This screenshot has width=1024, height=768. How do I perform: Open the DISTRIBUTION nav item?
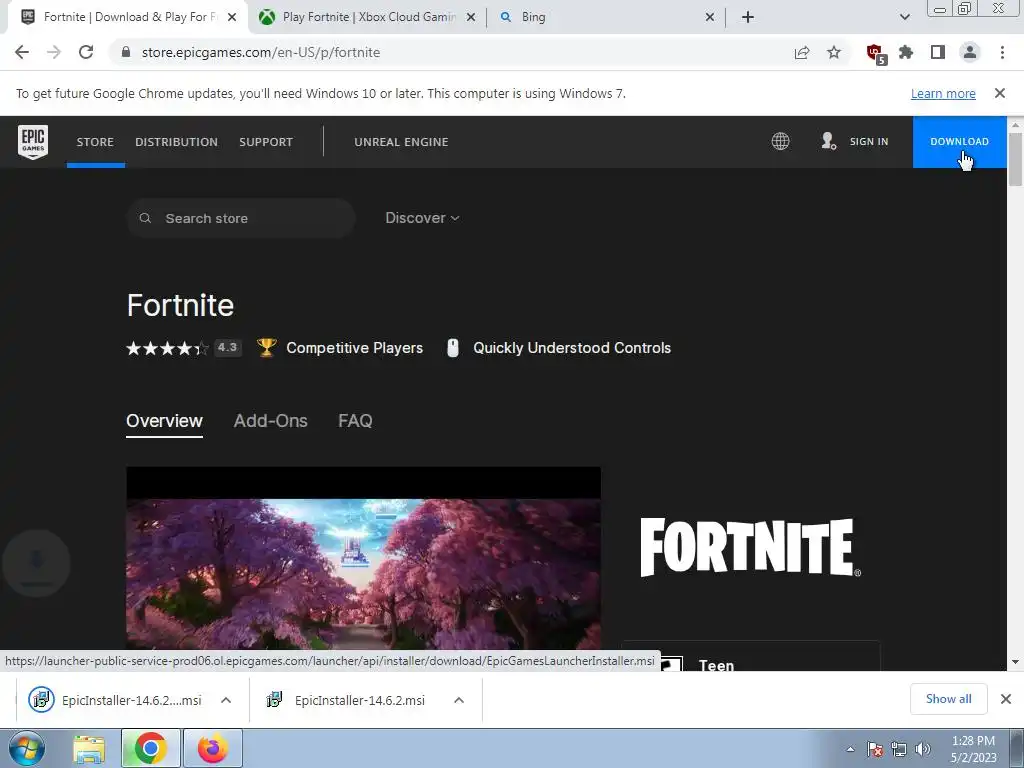176,142
